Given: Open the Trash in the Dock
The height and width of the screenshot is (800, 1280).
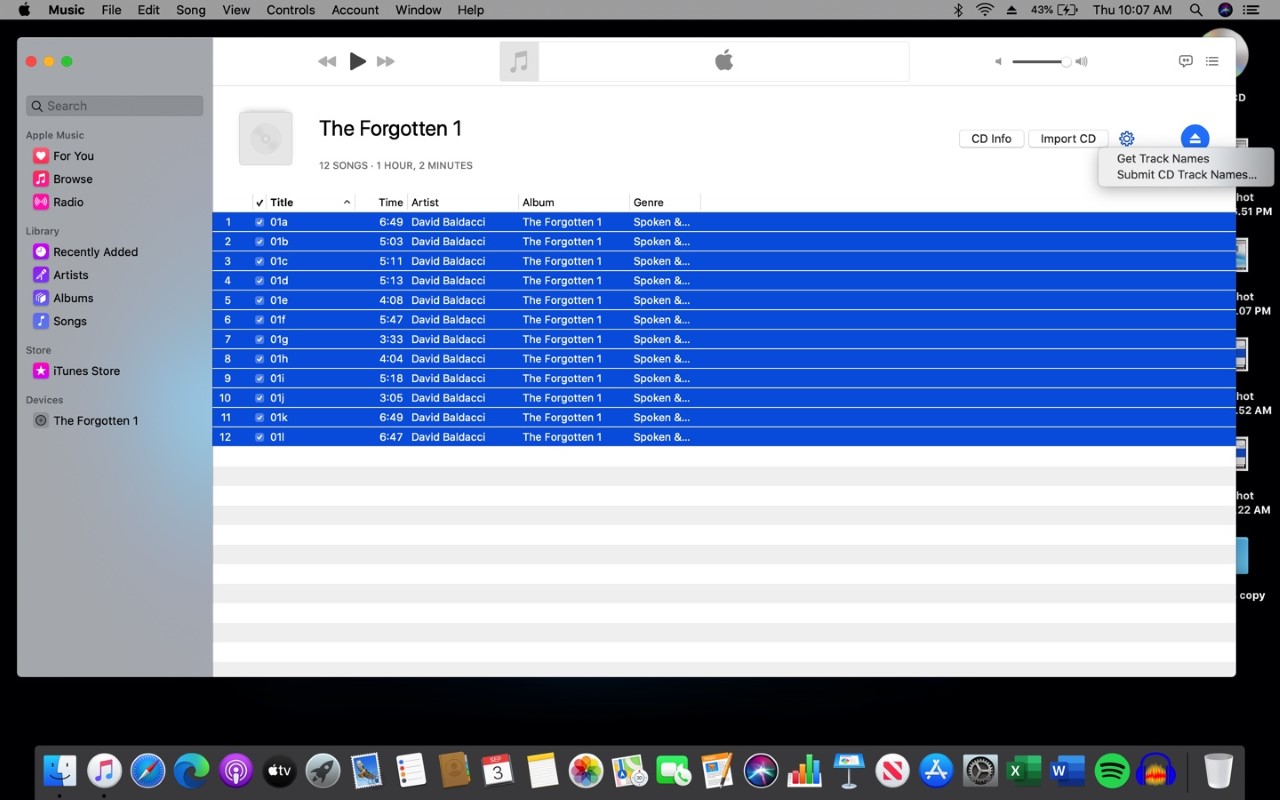Looking at the screenshot, I should [1218, 770].
